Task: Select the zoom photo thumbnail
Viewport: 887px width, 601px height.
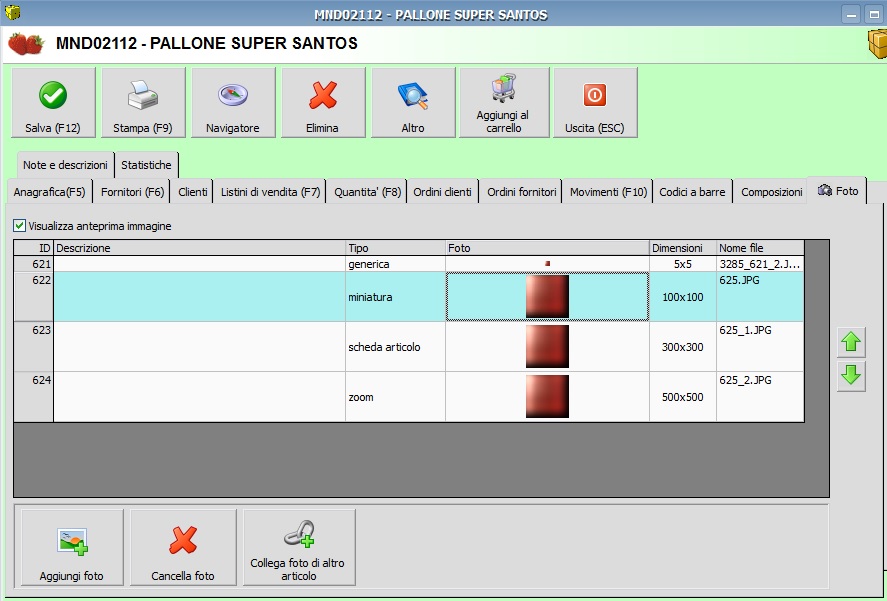Action: (x=547, y=397)
